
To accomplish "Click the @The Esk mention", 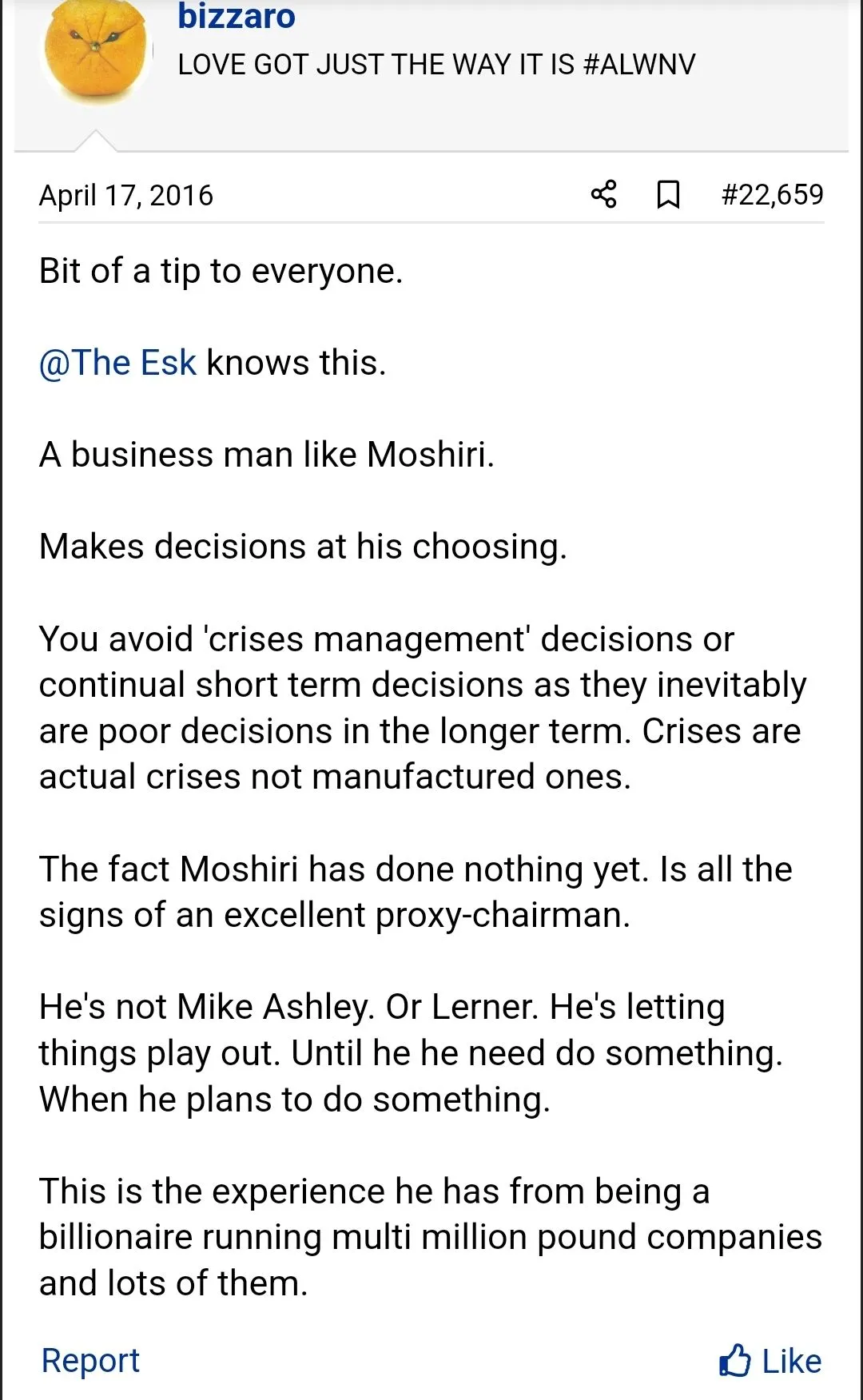I will click(117, 363).
